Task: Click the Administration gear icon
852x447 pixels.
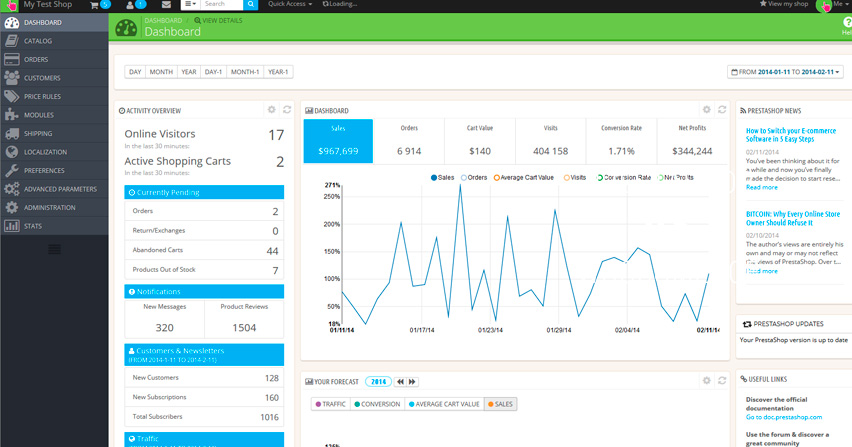Action: (11, 207)
